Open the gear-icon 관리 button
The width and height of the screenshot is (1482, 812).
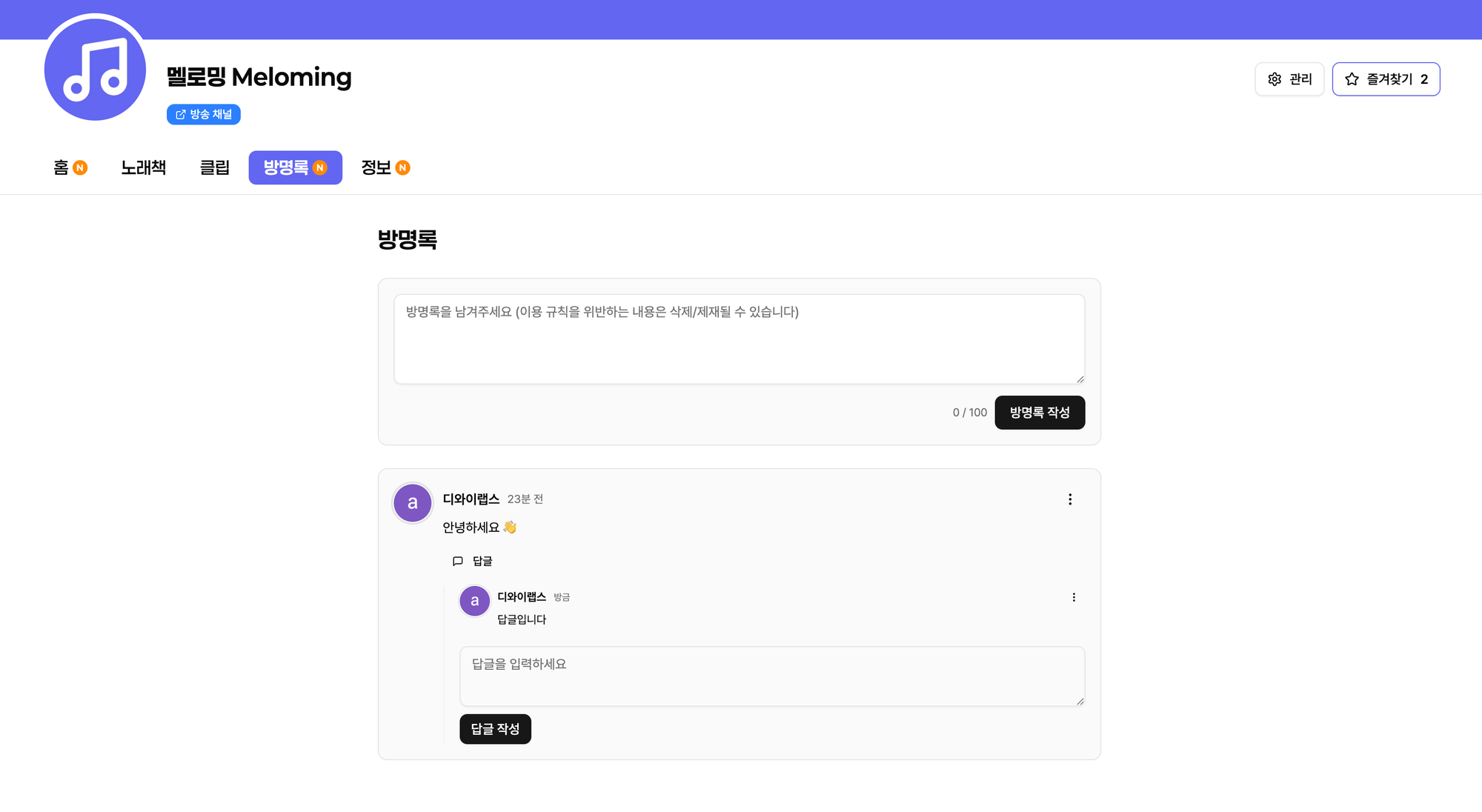coord(1289,79)
